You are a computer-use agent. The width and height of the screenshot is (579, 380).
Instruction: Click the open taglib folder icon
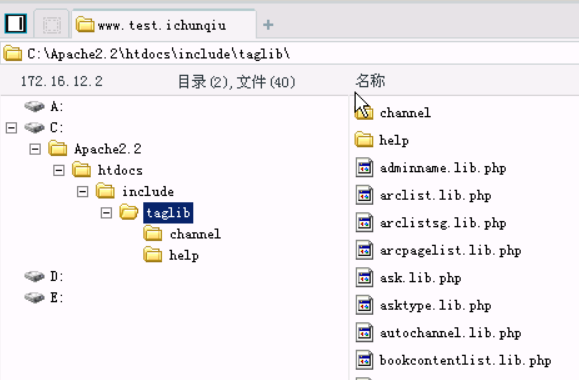[129, 212]
